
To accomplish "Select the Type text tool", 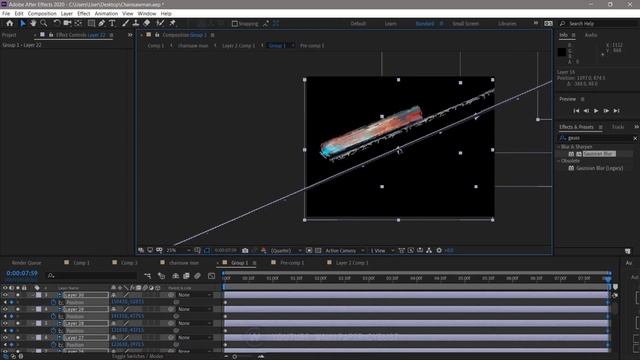I will [112, 24].
